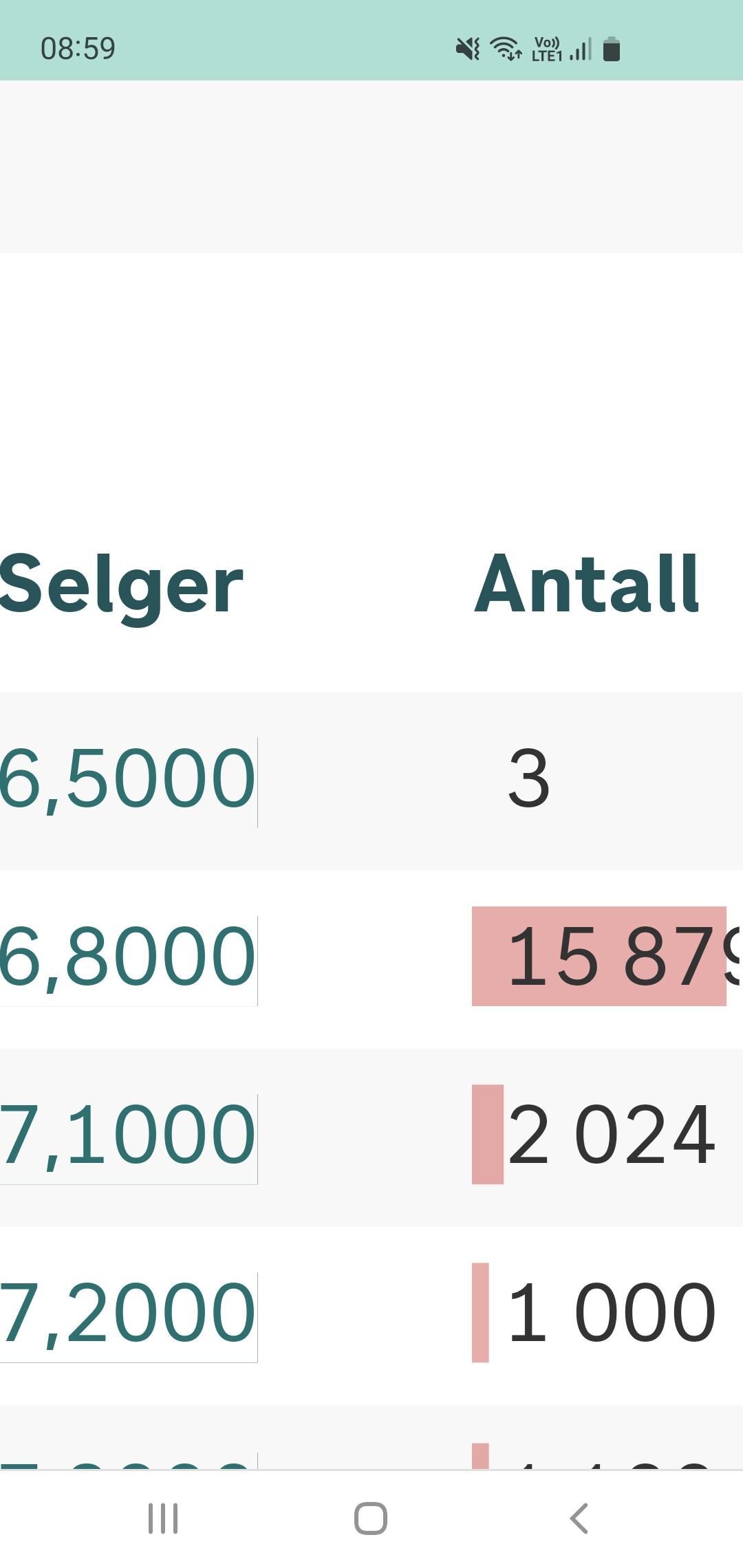Viewport: 743px width, 1568px height.
Task: Tap the muted sound status icon
Action: [468, 49]
